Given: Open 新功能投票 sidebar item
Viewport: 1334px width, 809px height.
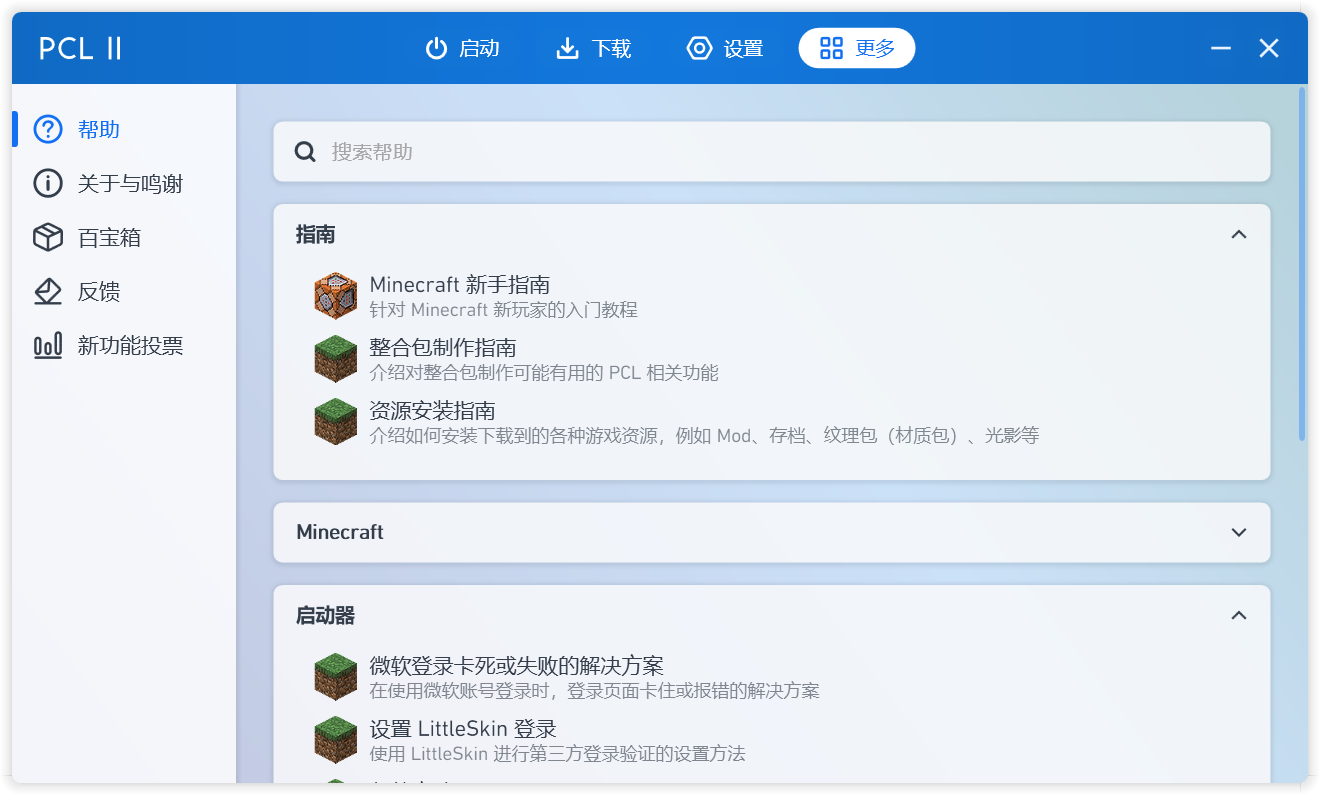Looking at the screenshot, I should click(124, 345).
